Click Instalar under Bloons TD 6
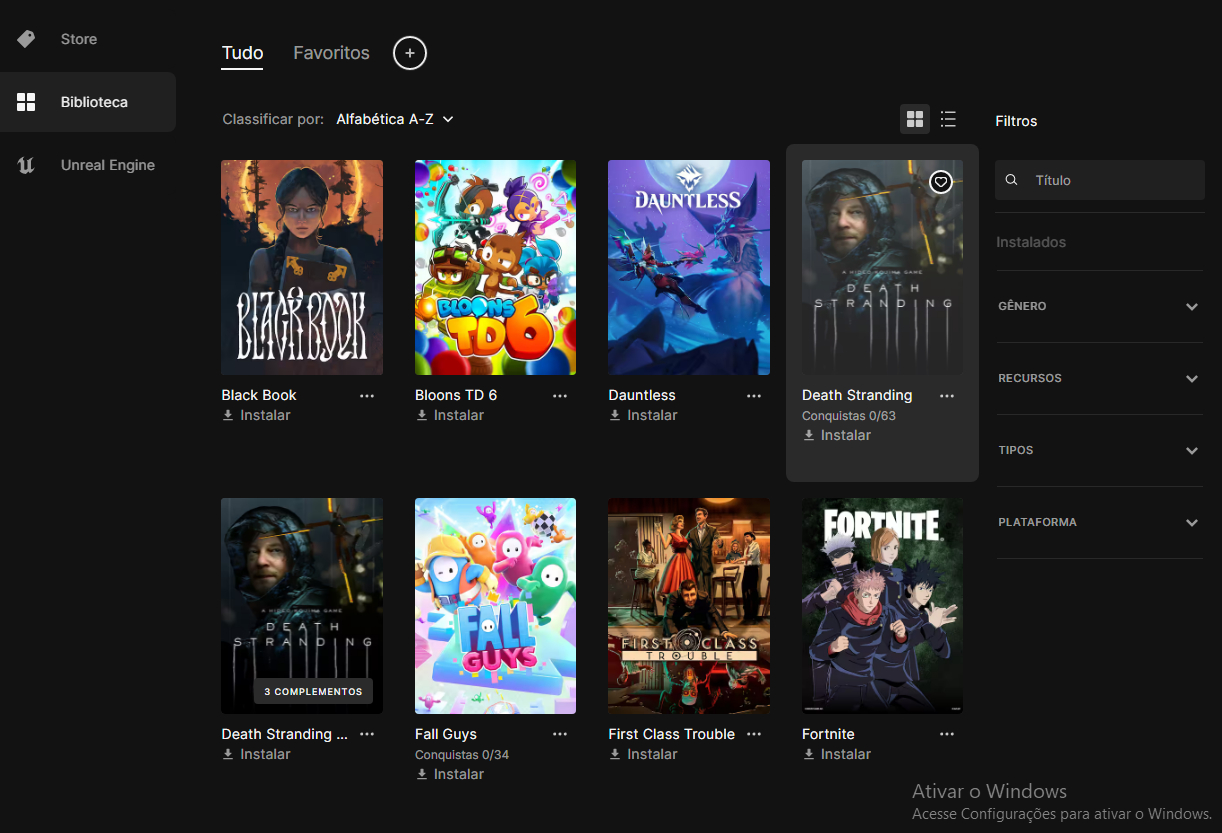Viewport: 1222px width, 833px height. coord(450,415)
